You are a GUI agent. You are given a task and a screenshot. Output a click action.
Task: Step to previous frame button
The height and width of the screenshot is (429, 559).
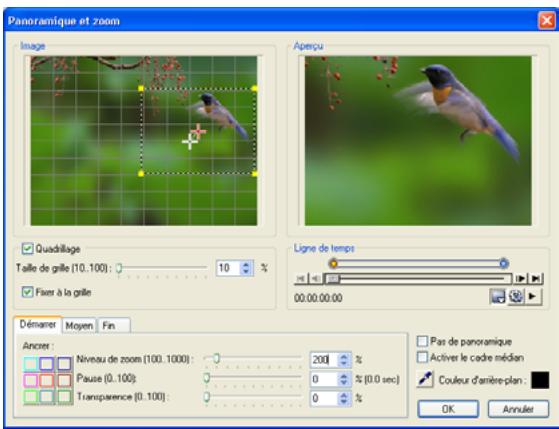315,278
